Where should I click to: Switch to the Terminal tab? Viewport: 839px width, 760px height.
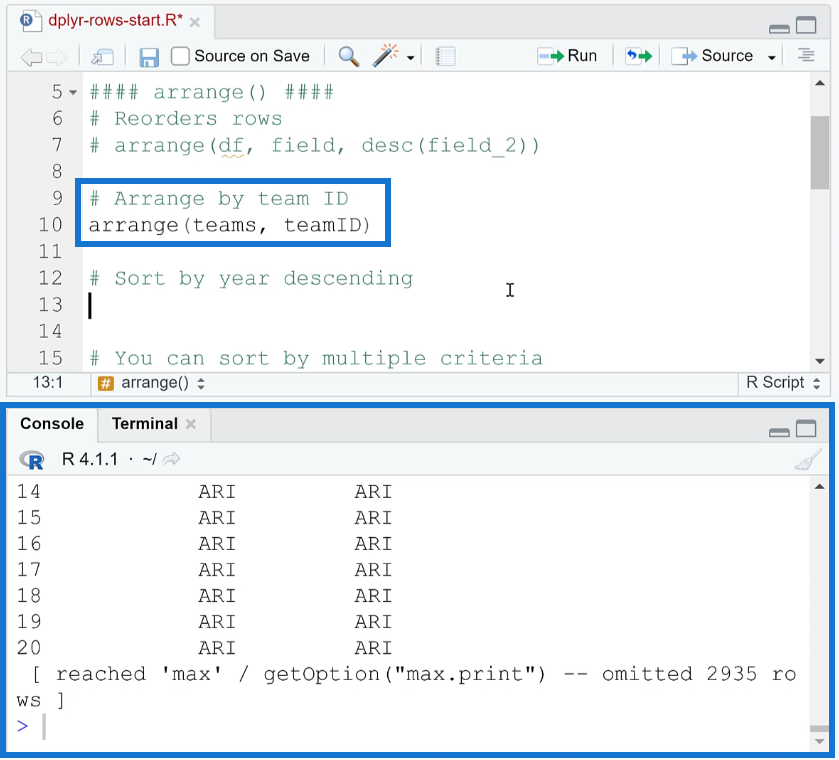[x=144, y=423]
